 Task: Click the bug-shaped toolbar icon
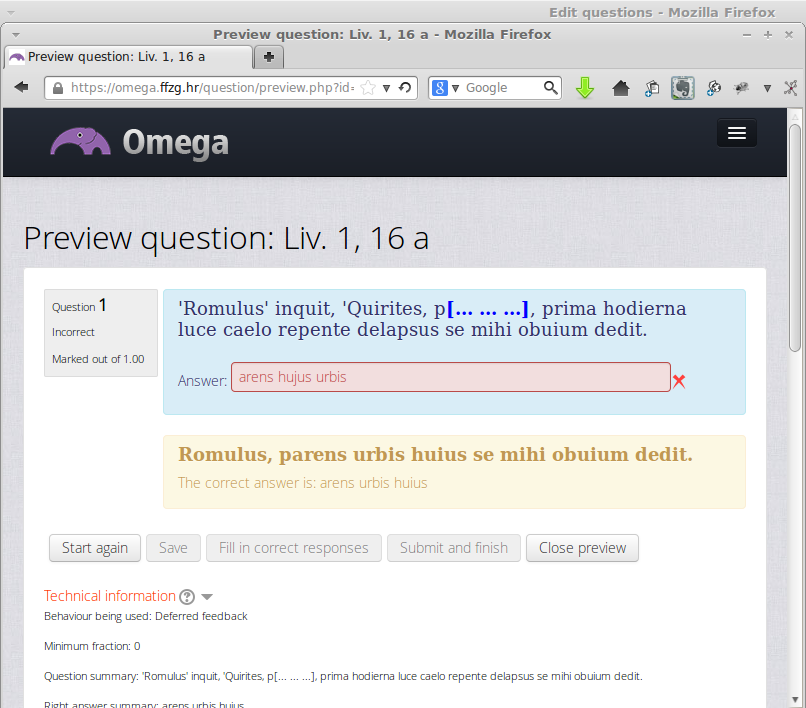741,88
